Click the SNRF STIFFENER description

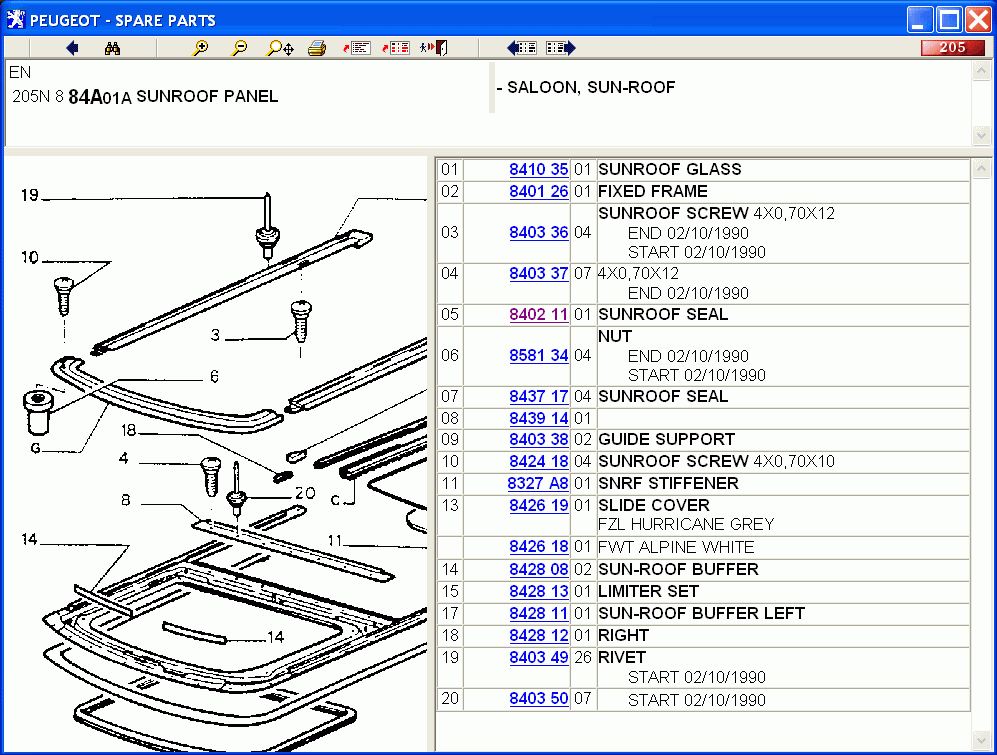tap(668, 483)
